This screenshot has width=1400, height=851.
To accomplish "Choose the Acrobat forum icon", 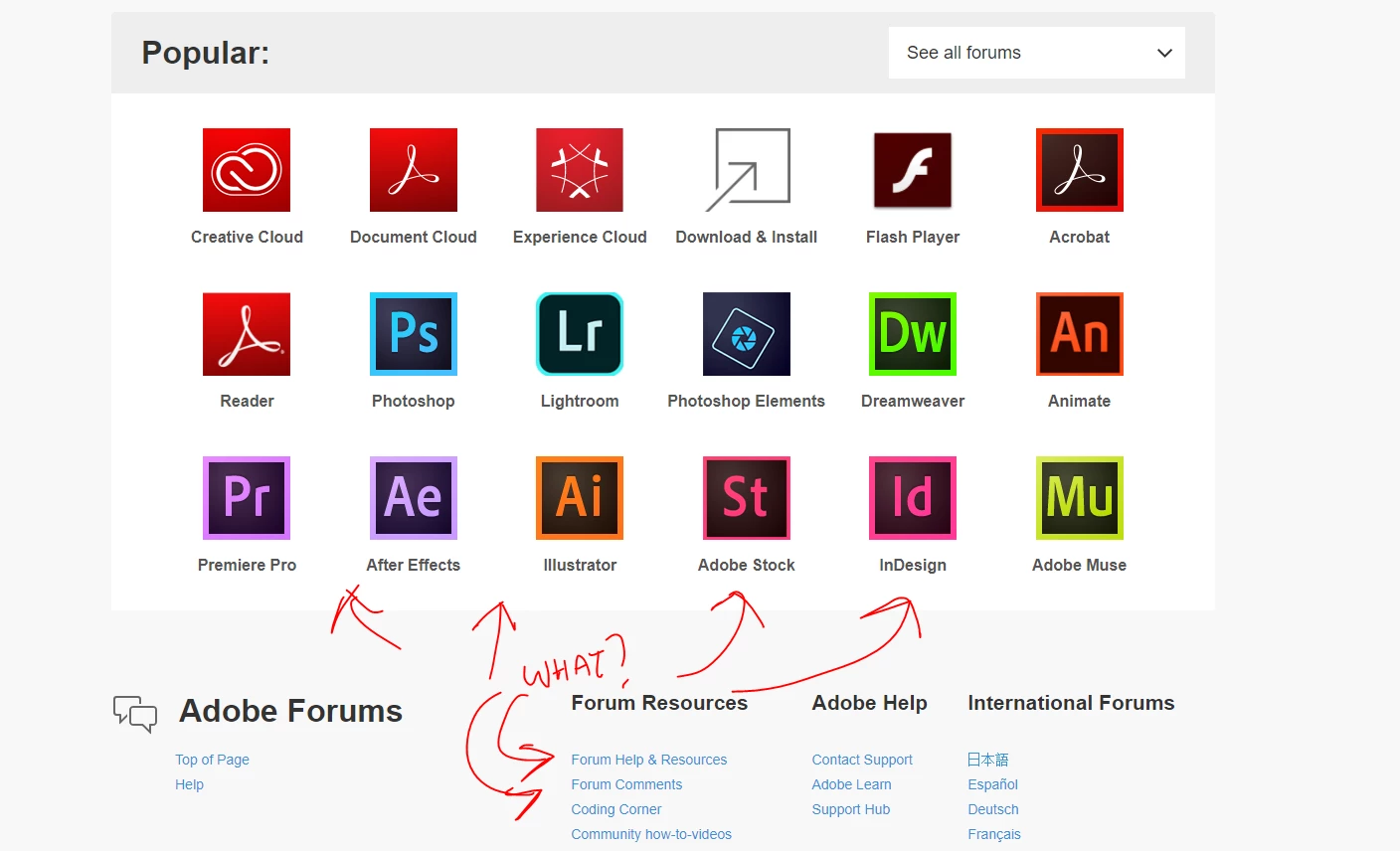I will point(1080,170).
